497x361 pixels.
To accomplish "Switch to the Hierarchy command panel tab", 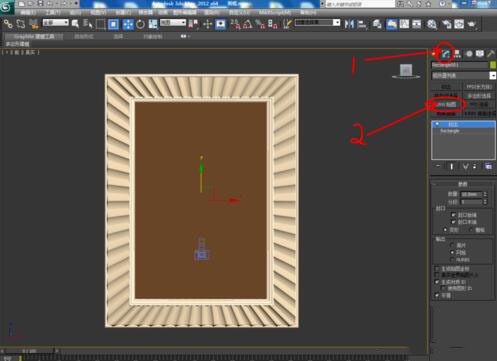I will click(458, 53).
